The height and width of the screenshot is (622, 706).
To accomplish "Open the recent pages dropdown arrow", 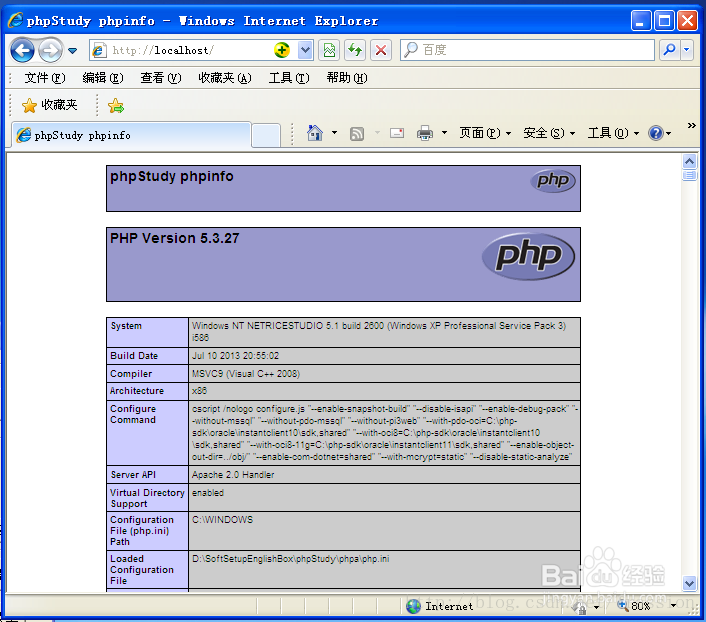I will (x=72, y=50).
